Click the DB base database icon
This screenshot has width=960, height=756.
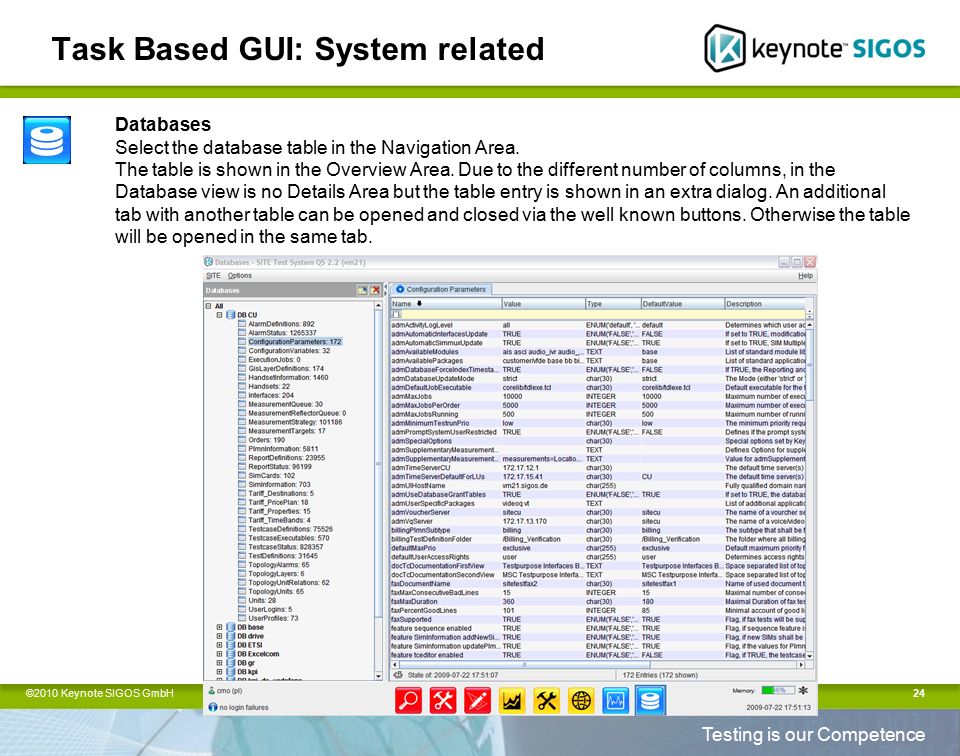231,627
